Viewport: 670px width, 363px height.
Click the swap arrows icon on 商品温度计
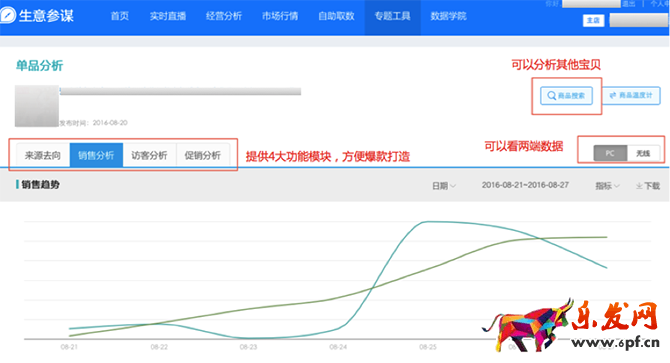point(613,95)
